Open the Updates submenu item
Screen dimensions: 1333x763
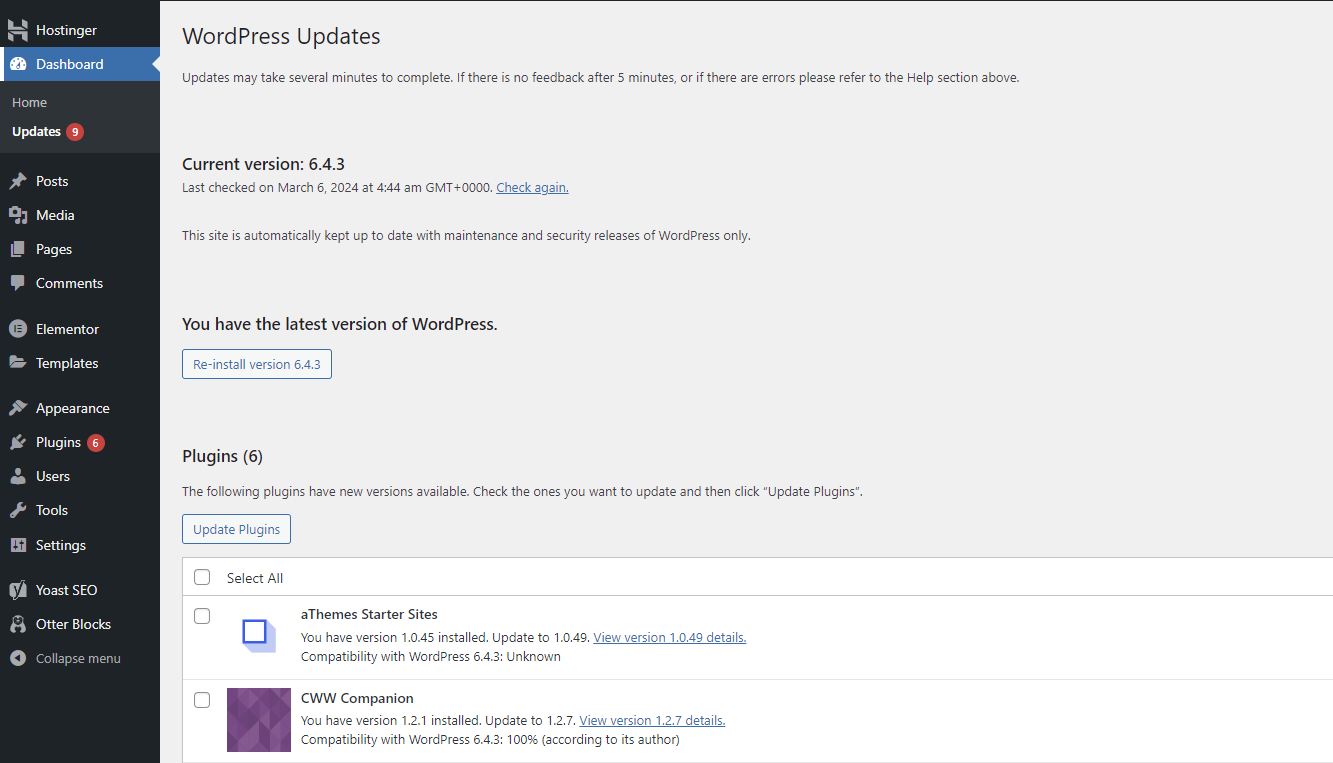coord(37,131)
